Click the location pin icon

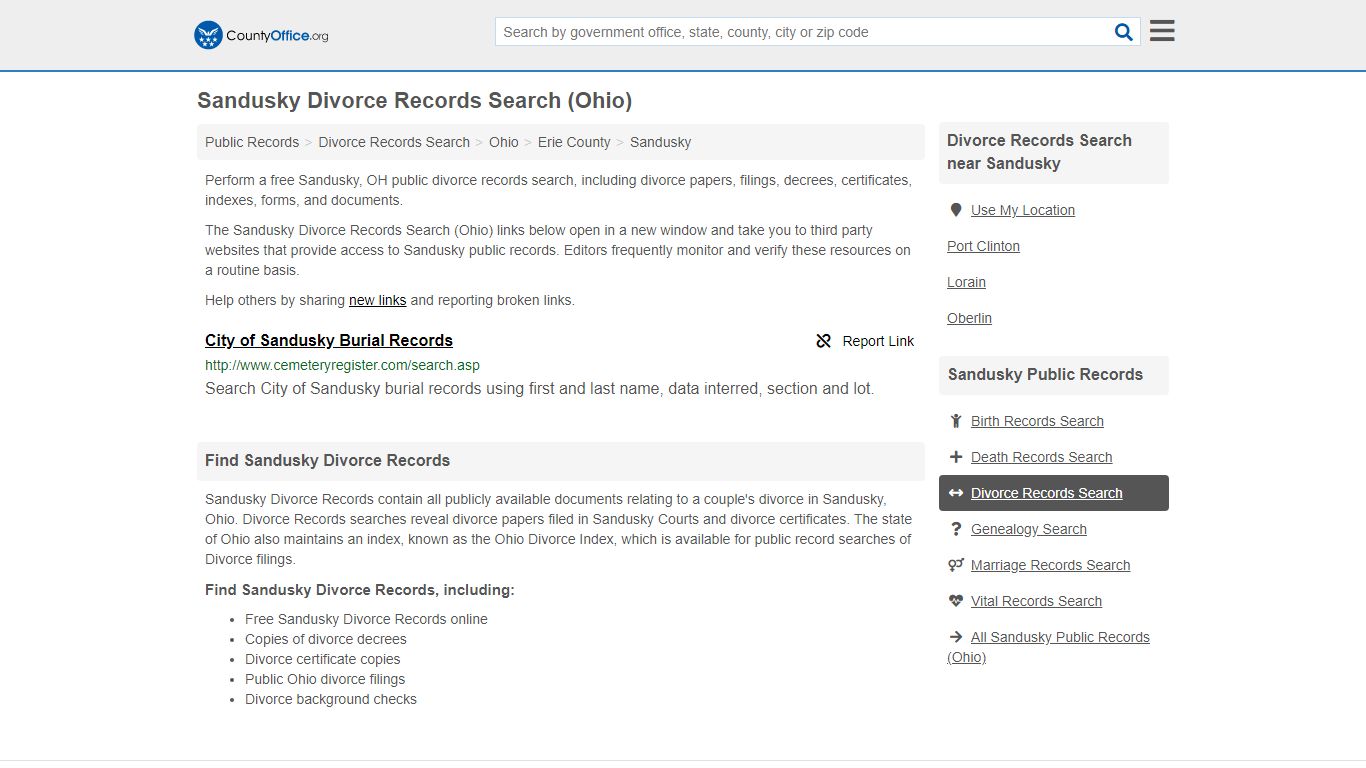coord(956,210)
